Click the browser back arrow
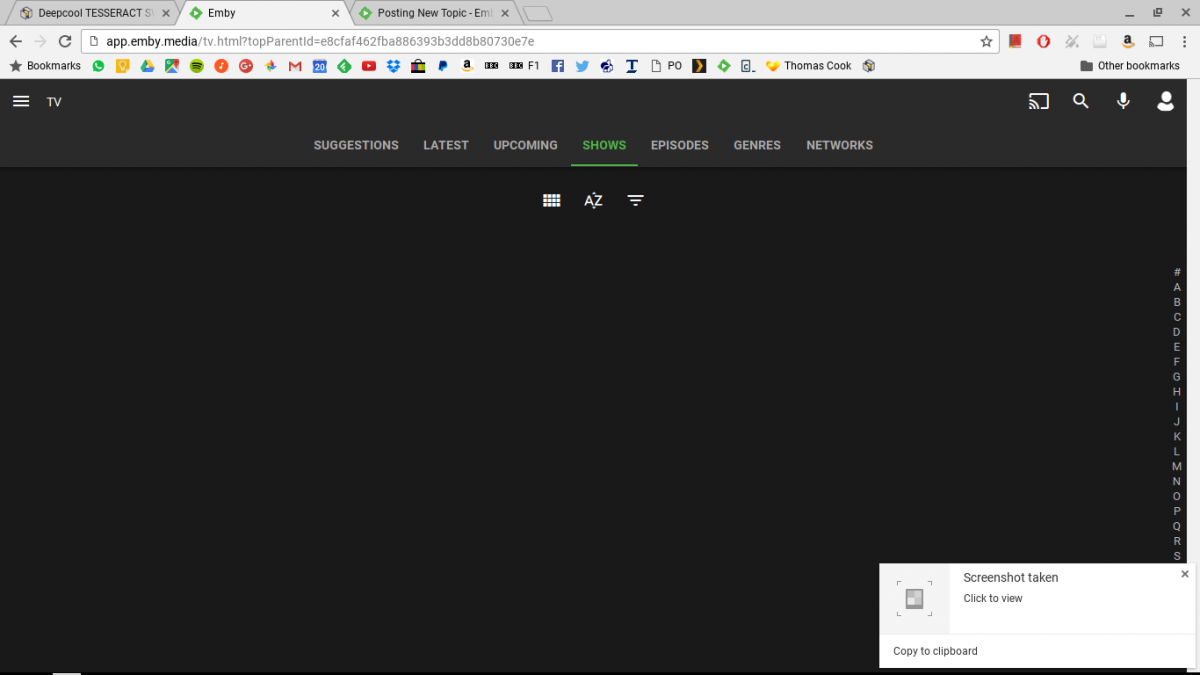Image resolution: width=1200 pixels, height=675 pixels. (x=15, y=41)
